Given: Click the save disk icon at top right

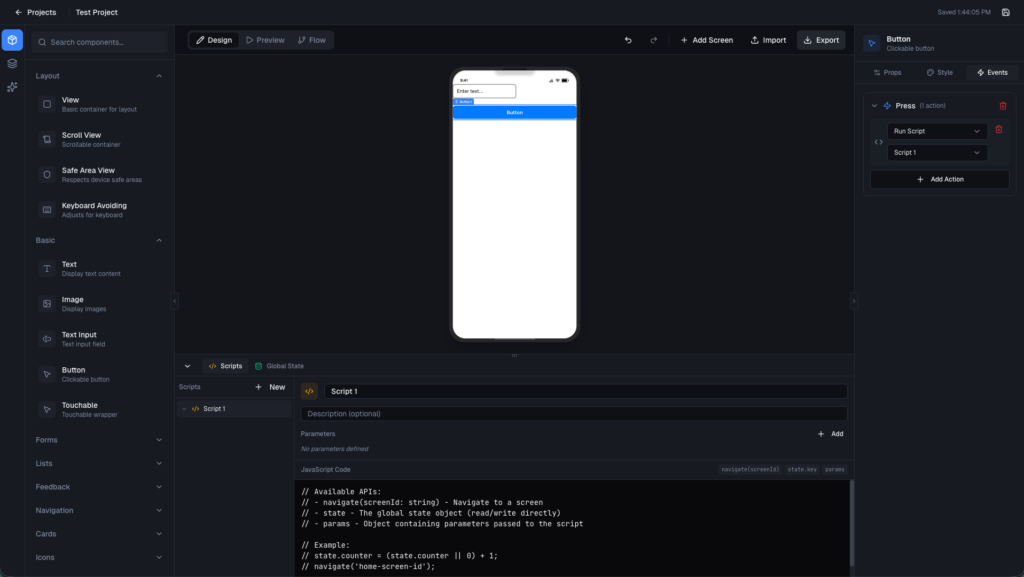Looking at the screenshot, I should (x=1005, y=12).
